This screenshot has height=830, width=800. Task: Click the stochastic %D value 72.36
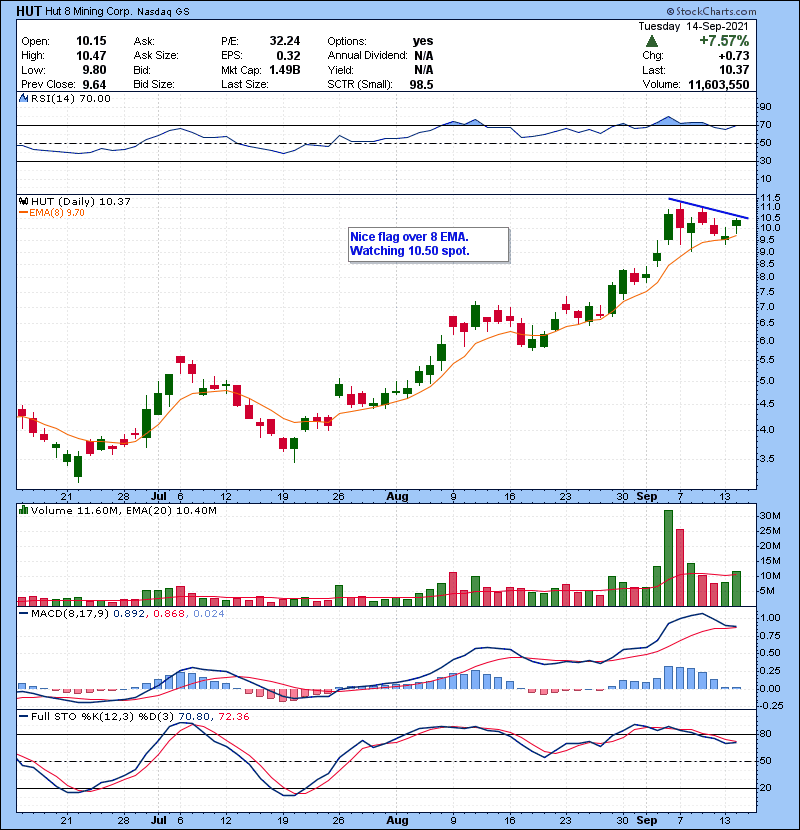(233, 717)
